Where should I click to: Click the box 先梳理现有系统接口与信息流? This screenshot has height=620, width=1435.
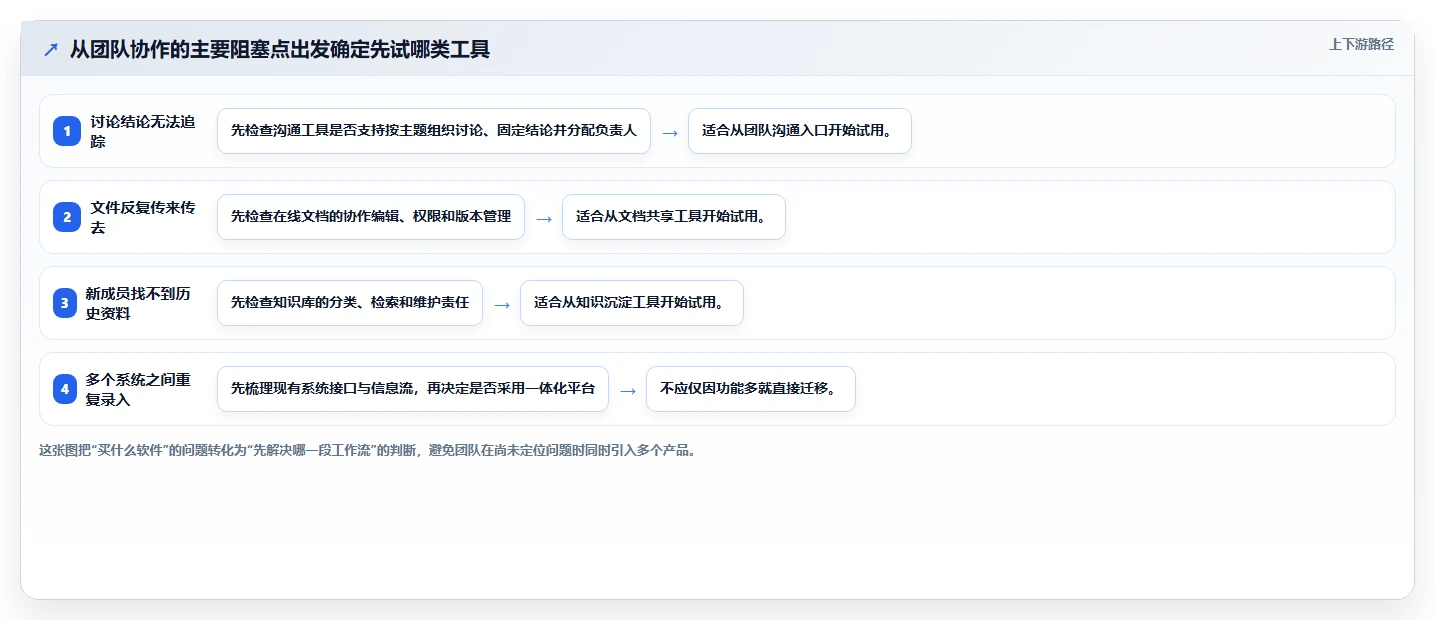click(413, 389)
